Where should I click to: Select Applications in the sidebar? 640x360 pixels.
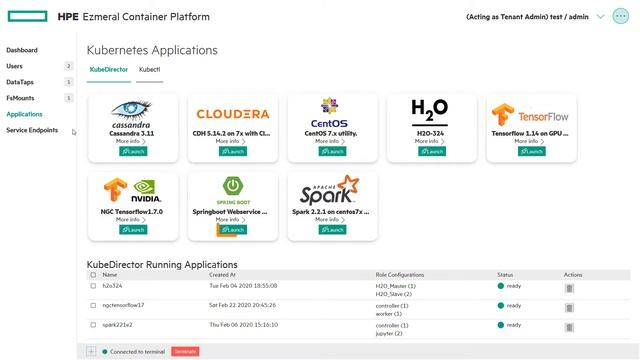point(24,114)
